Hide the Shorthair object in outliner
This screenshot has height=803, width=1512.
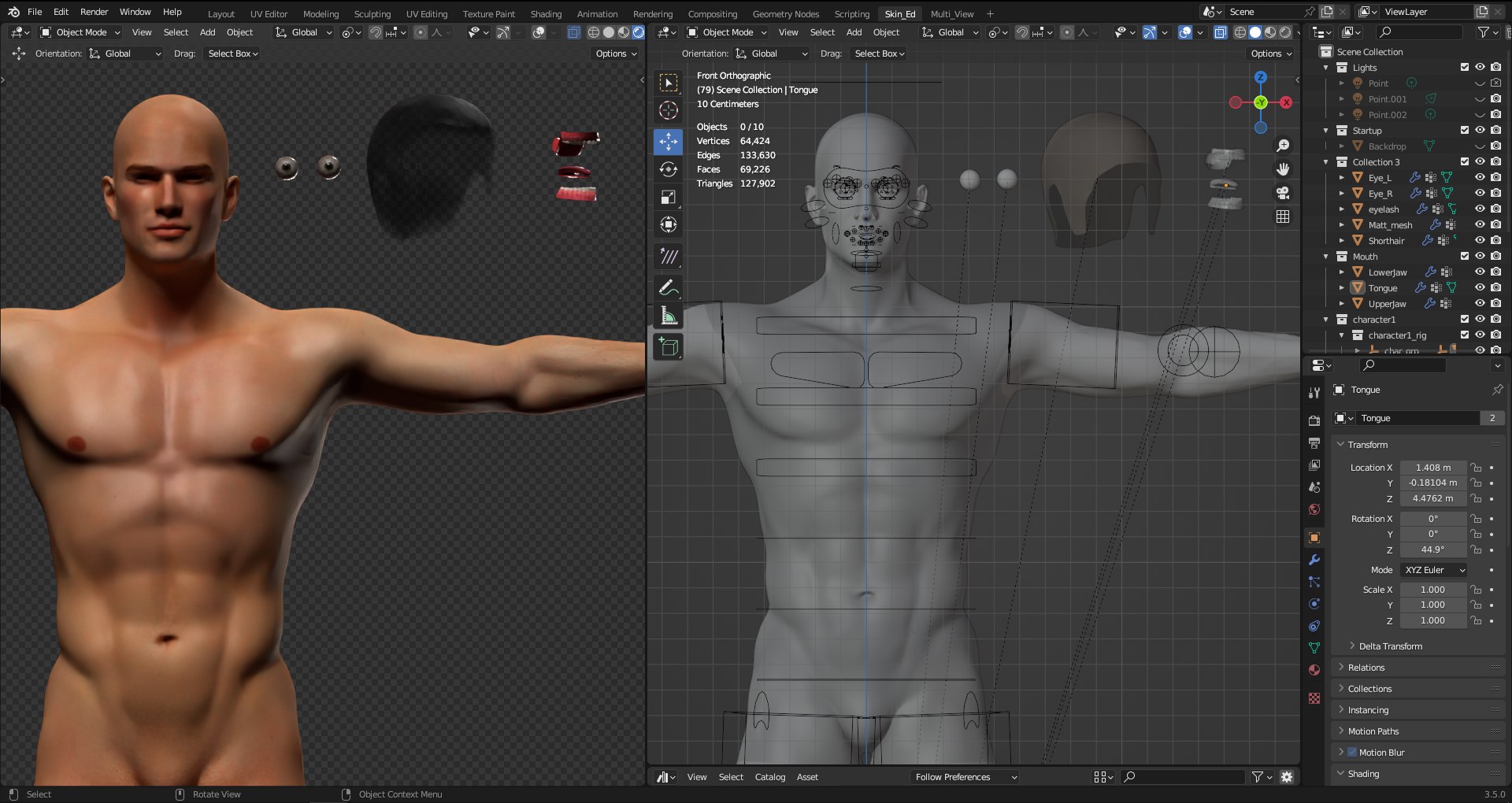(1480, 240)
